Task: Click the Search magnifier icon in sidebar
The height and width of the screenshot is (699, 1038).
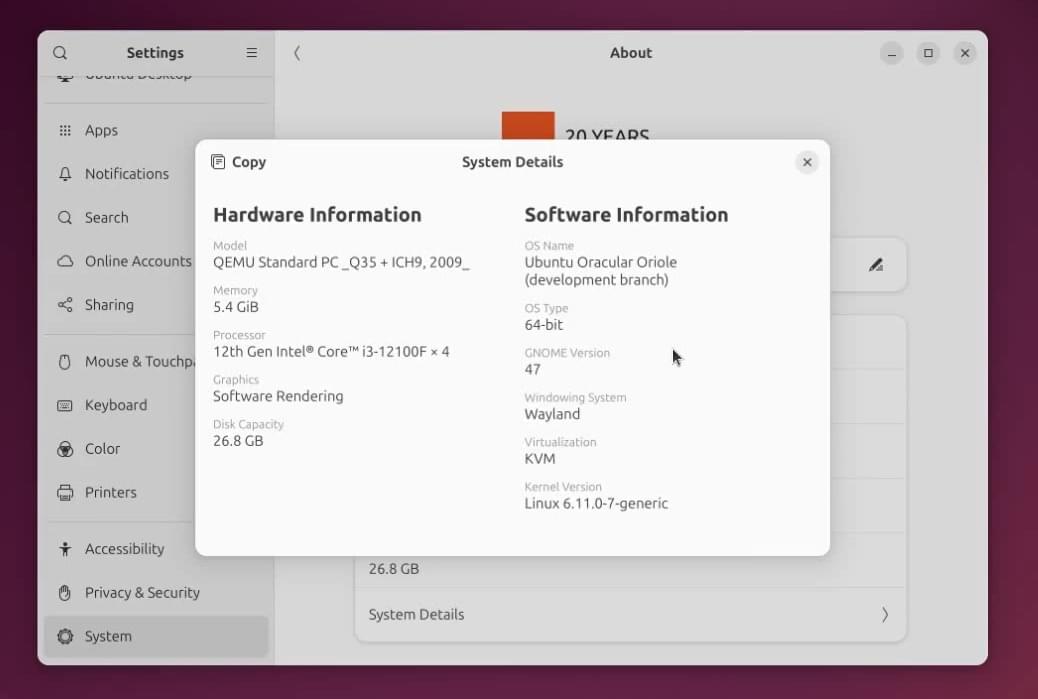Action: [65, 218]
